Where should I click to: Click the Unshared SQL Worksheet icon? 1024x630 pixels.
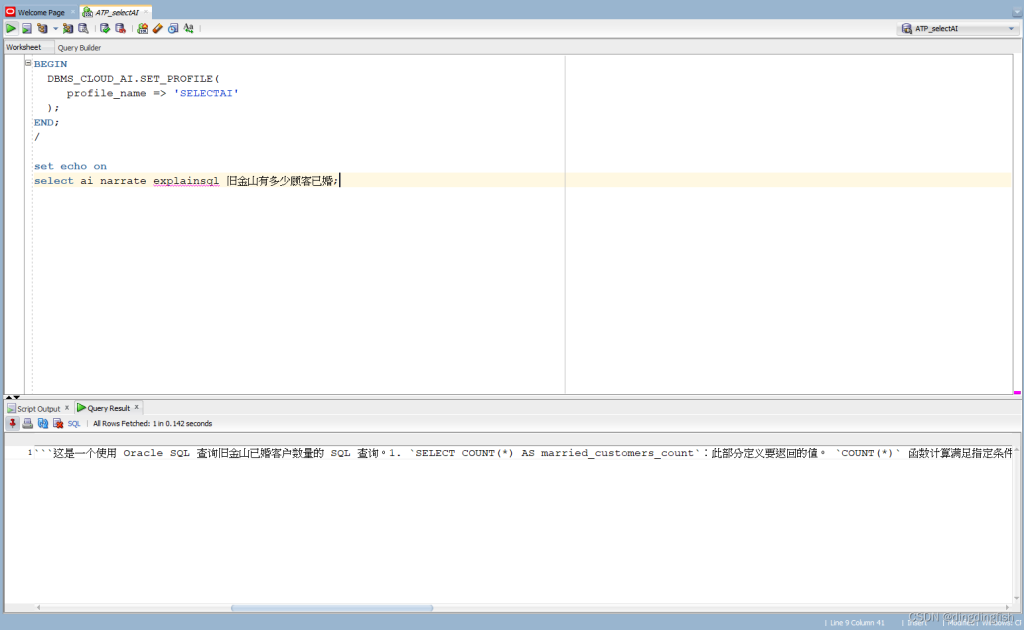click(142, 28)
